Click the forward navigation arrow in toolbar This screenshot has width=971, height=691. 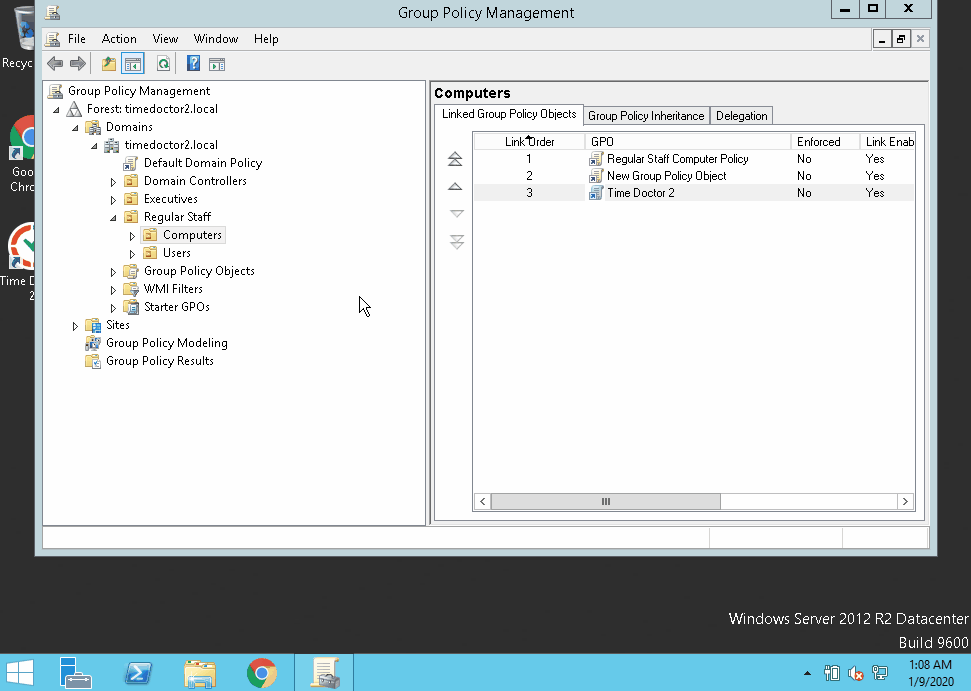pos(78,63)
